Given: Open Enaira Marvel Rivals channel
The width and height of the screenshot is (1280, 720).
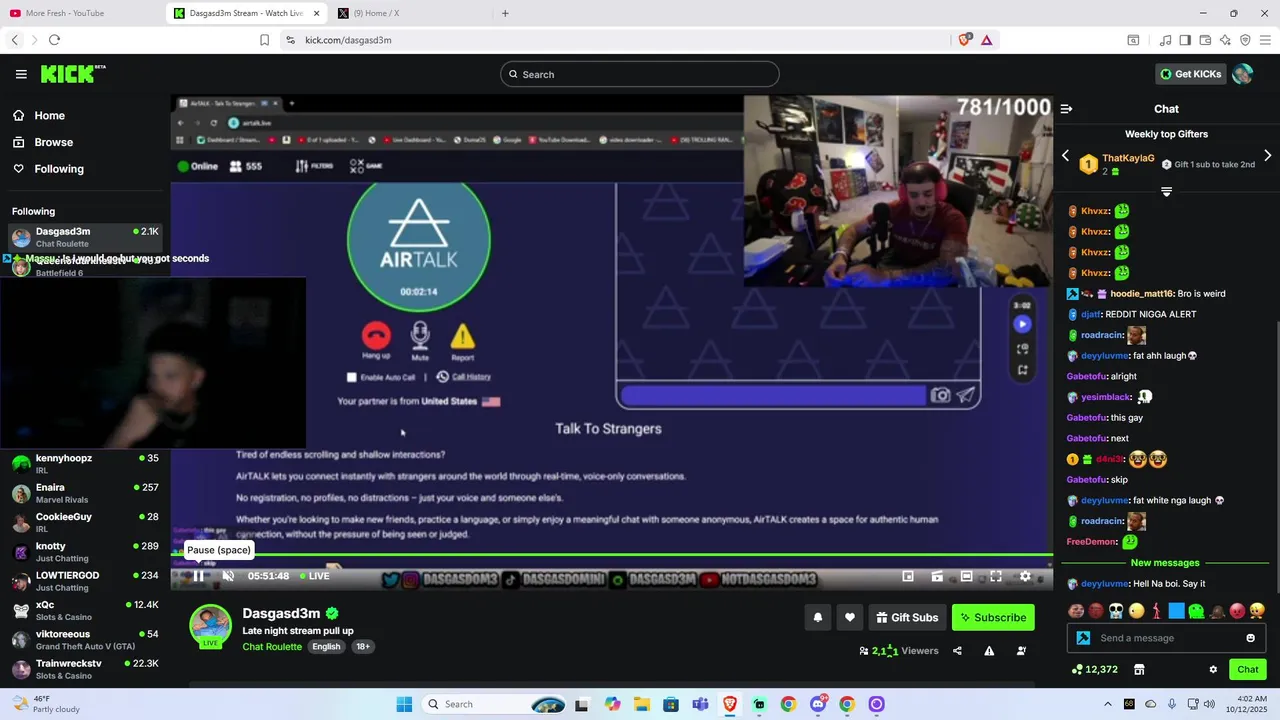Looking at the screenshot, I should [x=85, y=493].
